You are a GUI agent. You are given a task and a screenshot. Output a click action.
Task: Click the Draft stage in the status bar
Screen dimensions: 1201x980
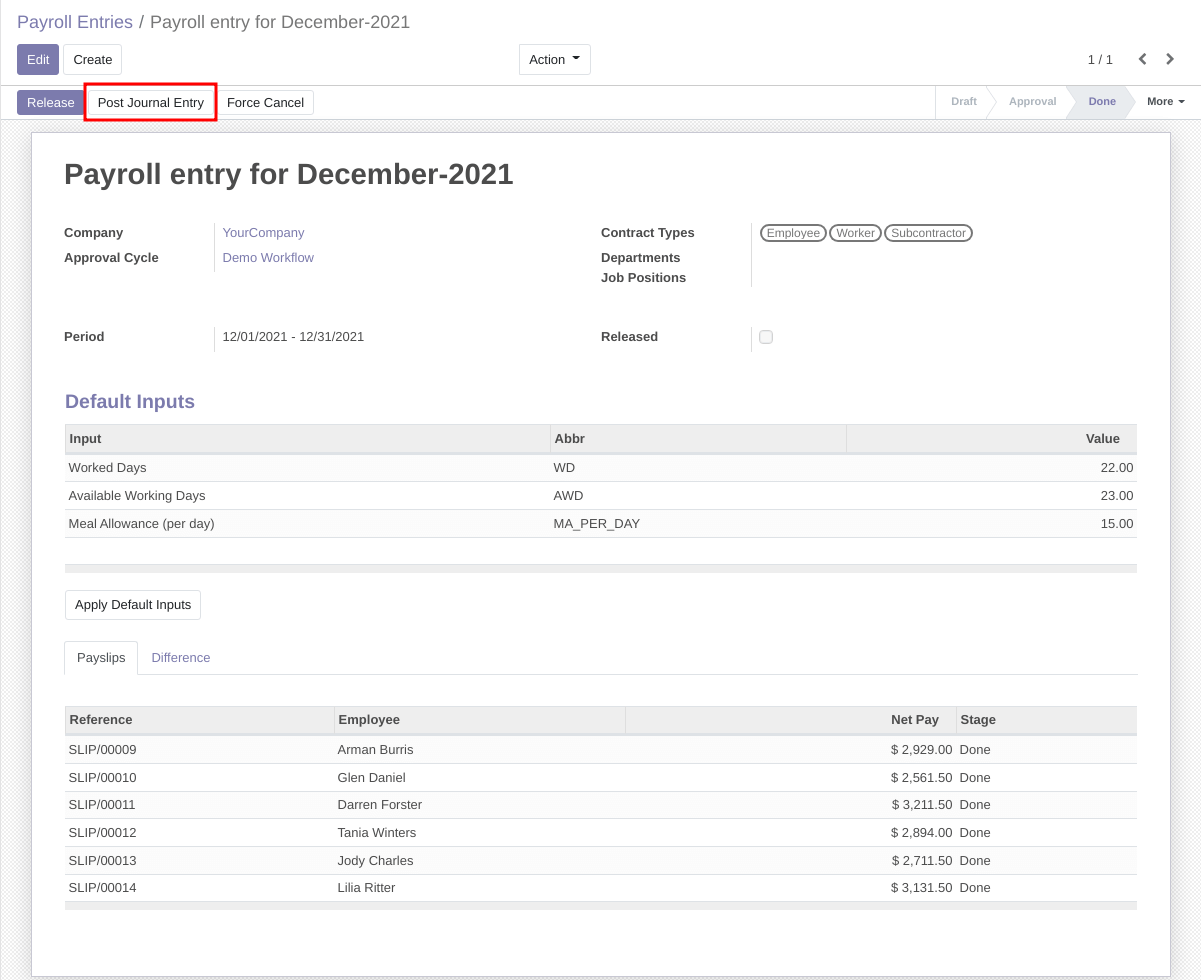pos(963,101)
